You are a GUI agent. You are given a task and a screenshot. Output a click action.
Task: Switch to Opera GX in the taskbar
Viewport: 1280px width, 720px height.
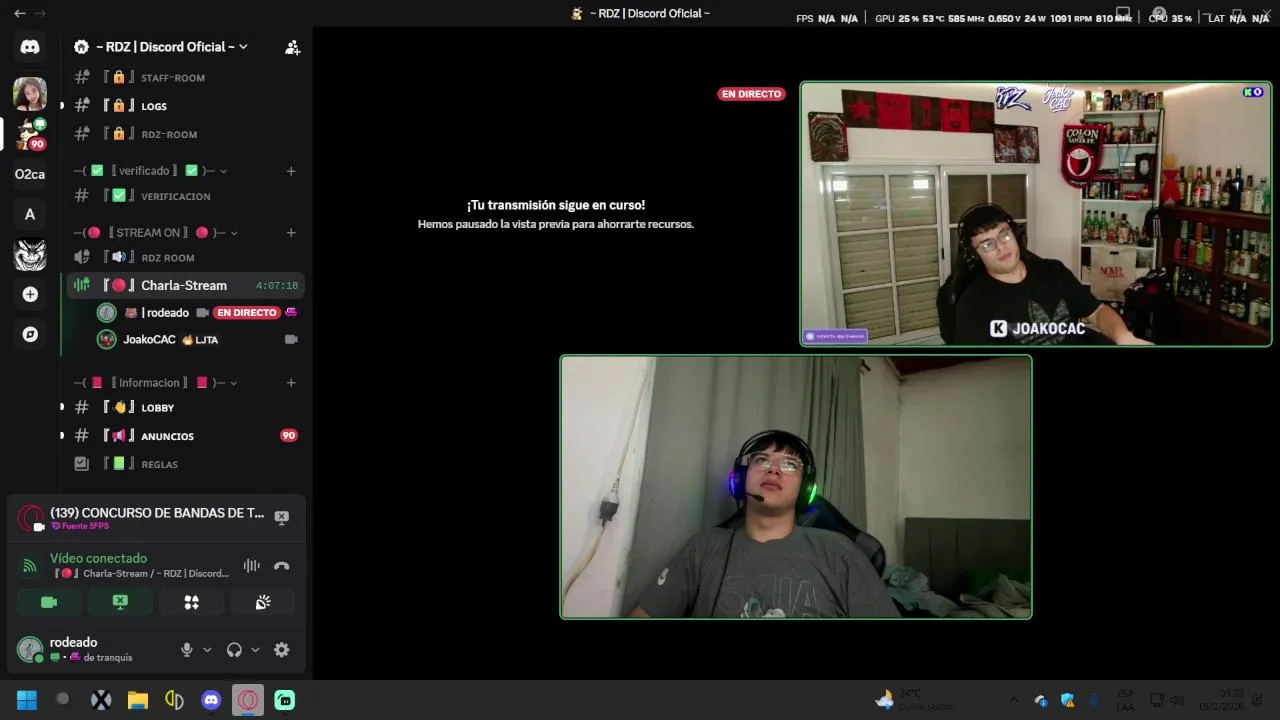tap(248, 700)
